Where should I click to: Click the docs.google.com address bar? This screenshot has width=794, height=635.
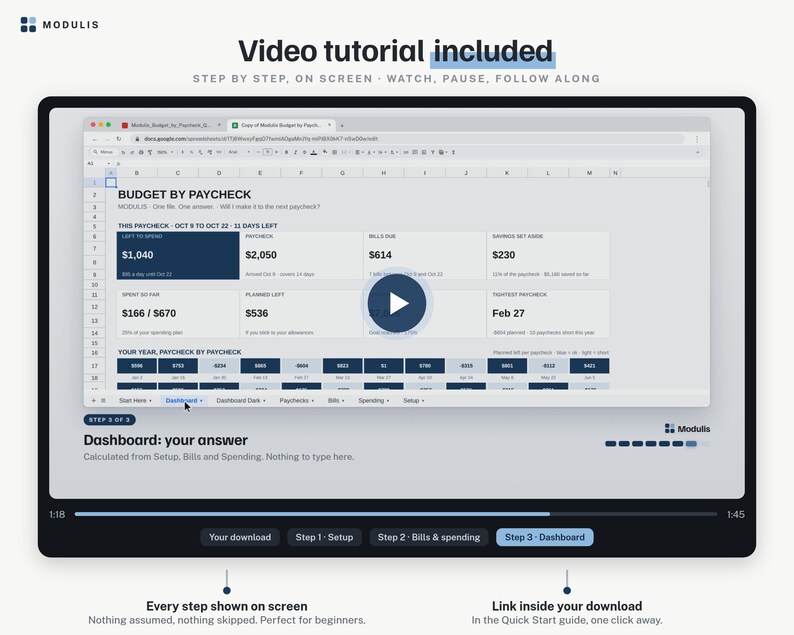(x=408, y=139)
